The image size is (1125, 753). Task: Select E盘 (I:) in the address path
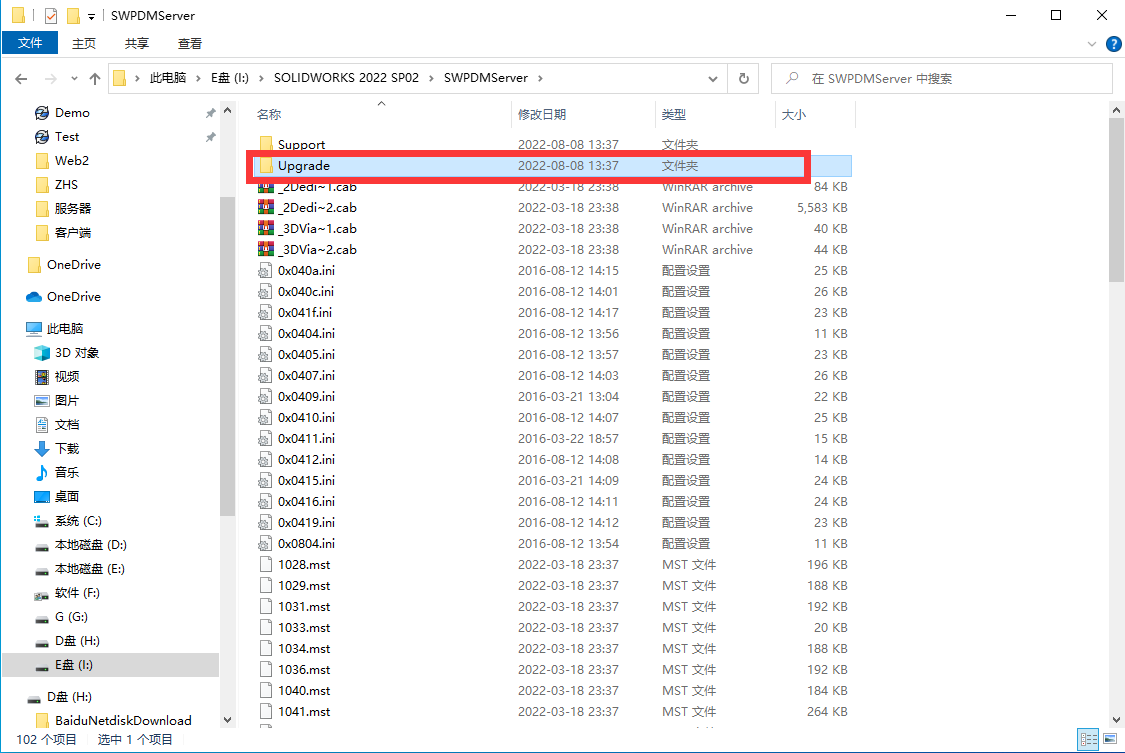pos(230,77)
